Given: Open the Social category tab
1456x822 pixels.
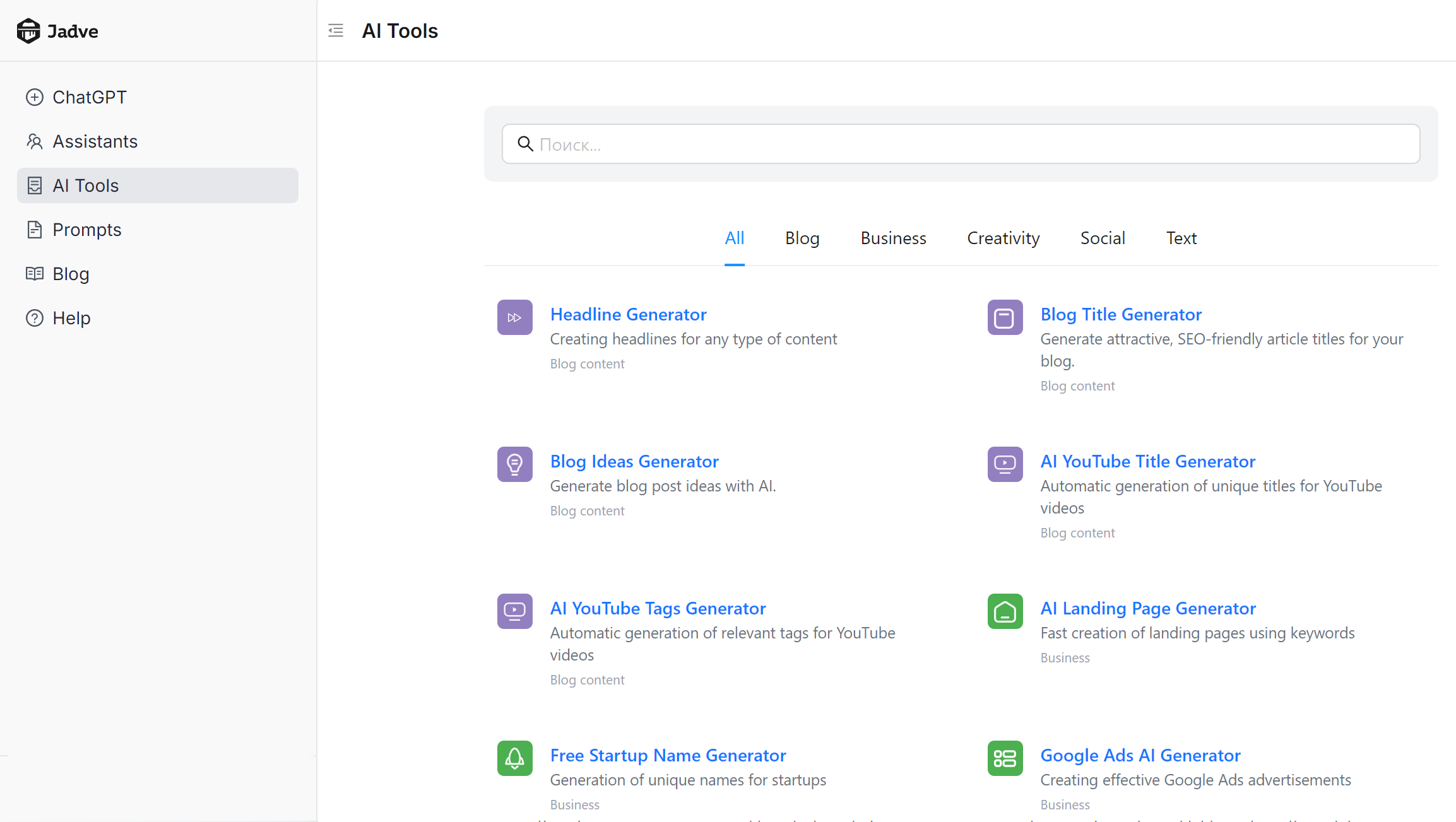Looking at the screenshot, I should (x=1102, y=238).
